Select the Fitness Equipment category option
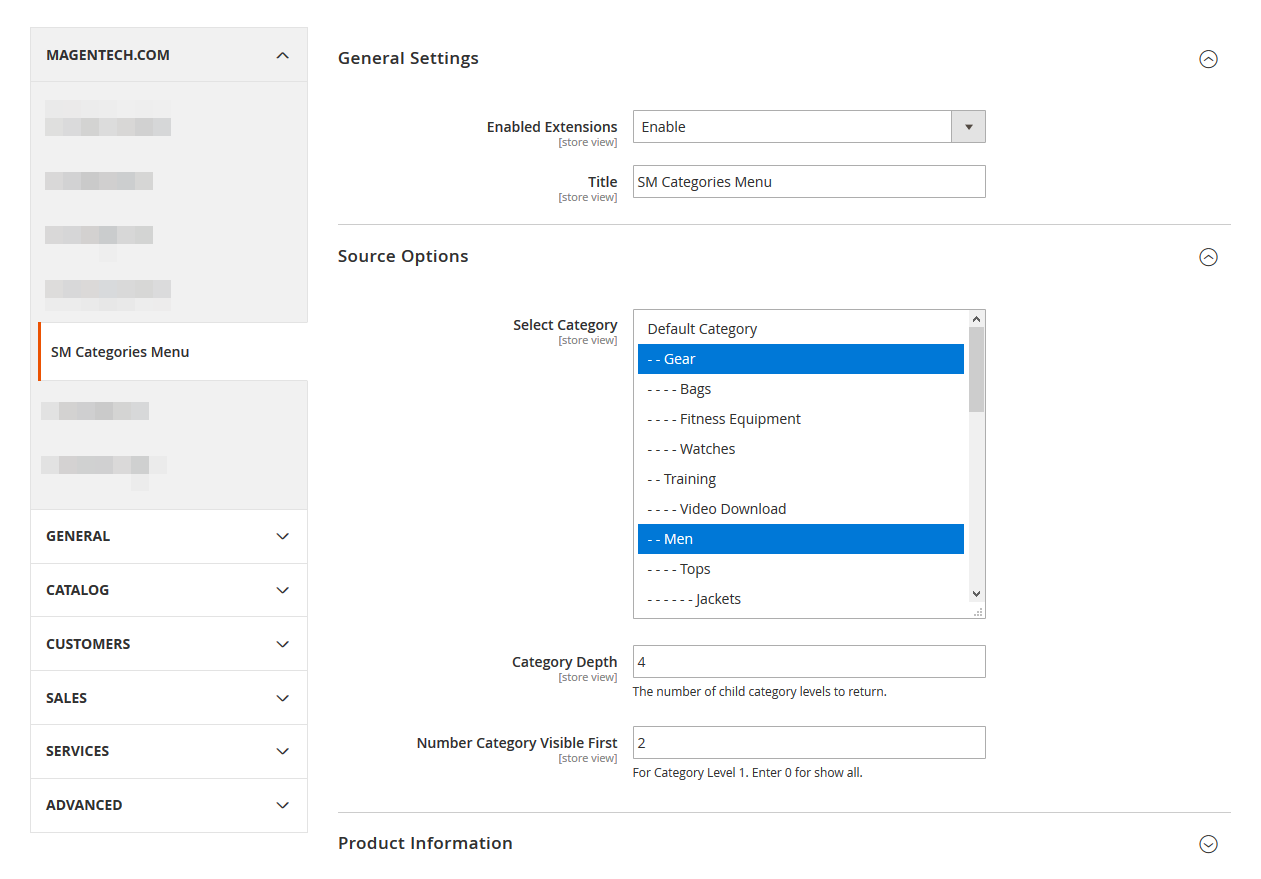 [740, 419]
